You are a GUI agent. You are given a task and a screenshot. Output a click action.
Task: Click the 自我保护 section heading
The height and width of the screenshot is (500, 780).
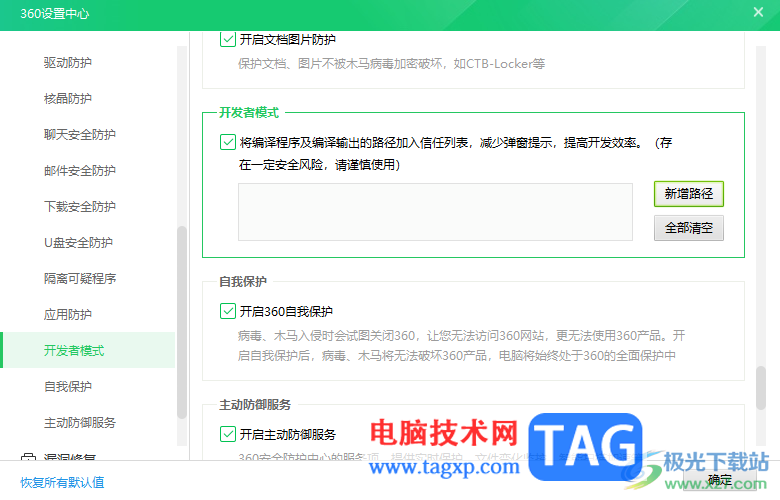[243, 282]
